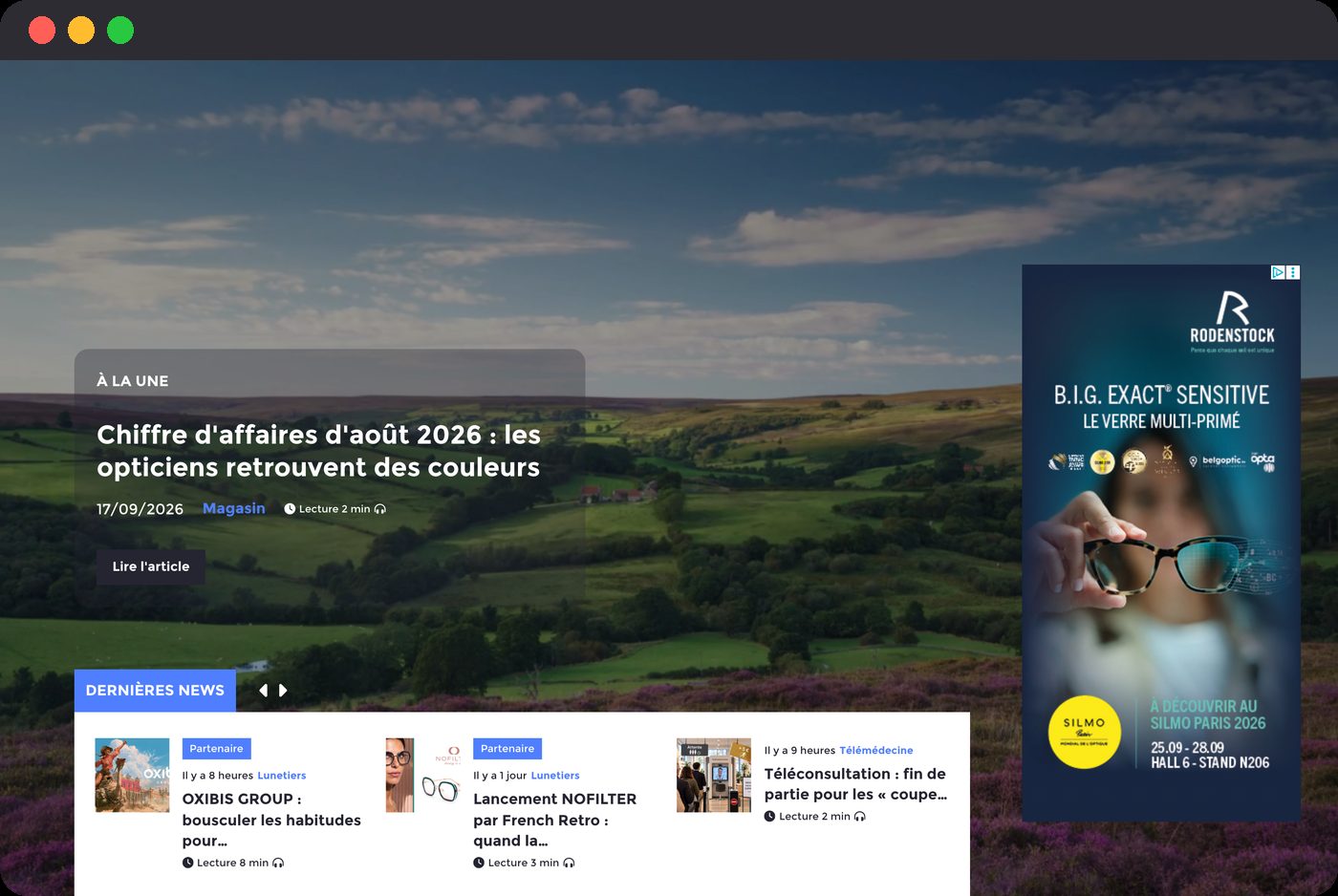
Task: Click the yellow SILMO badge in the ad
Action: click(x=1085, y=733)
